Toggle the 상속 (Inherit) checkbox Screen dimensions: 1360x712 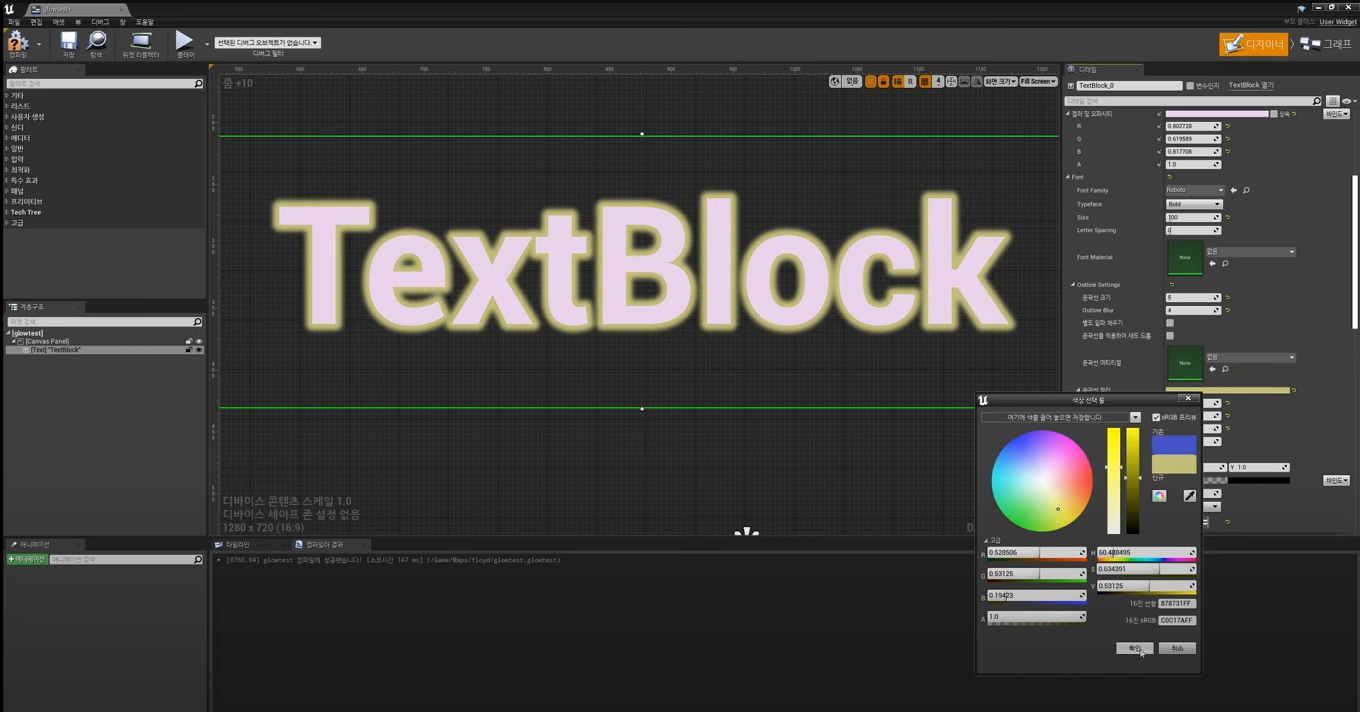(x=1274, y=114)
